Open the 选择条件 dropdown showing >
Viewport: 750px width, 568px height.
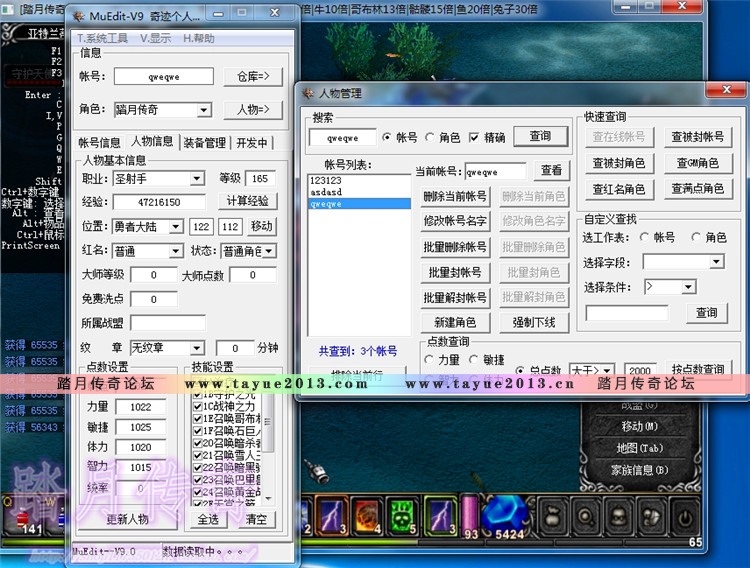point(687,287)
